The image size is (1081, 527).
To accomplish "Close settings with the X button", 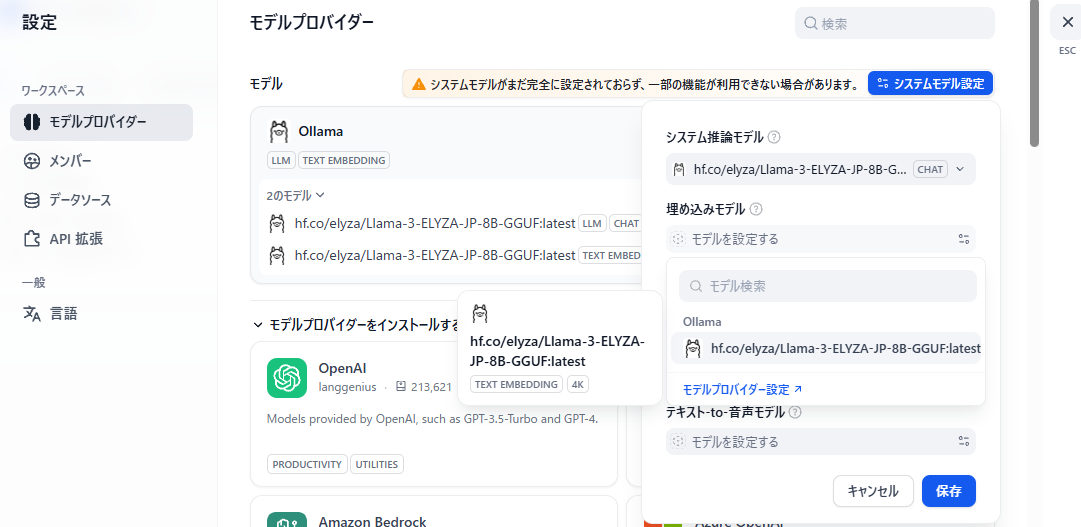I will click(1067, 22).
